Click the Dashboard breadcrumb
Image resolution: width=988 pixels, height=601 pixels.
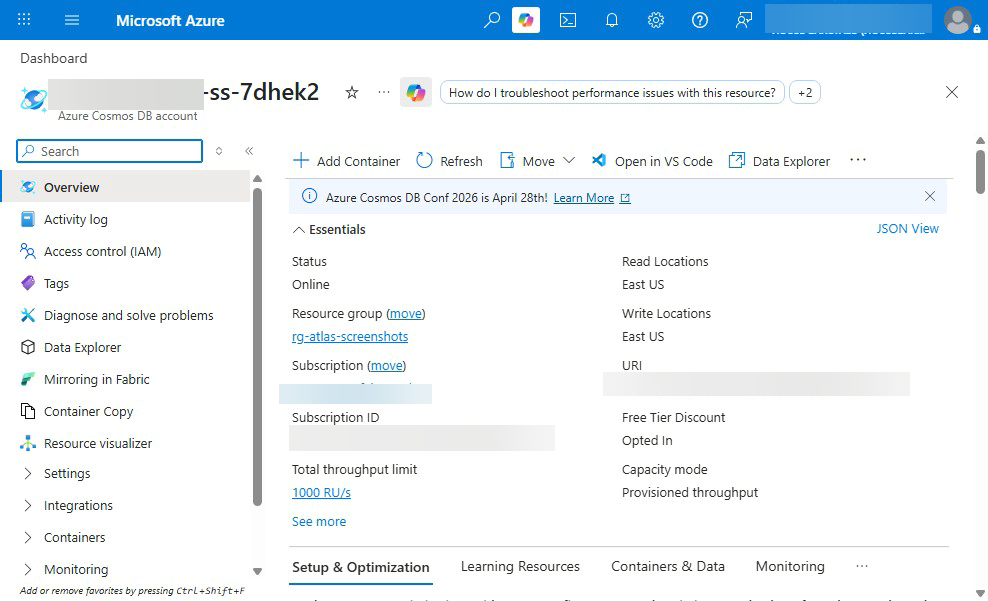[54, 59]
